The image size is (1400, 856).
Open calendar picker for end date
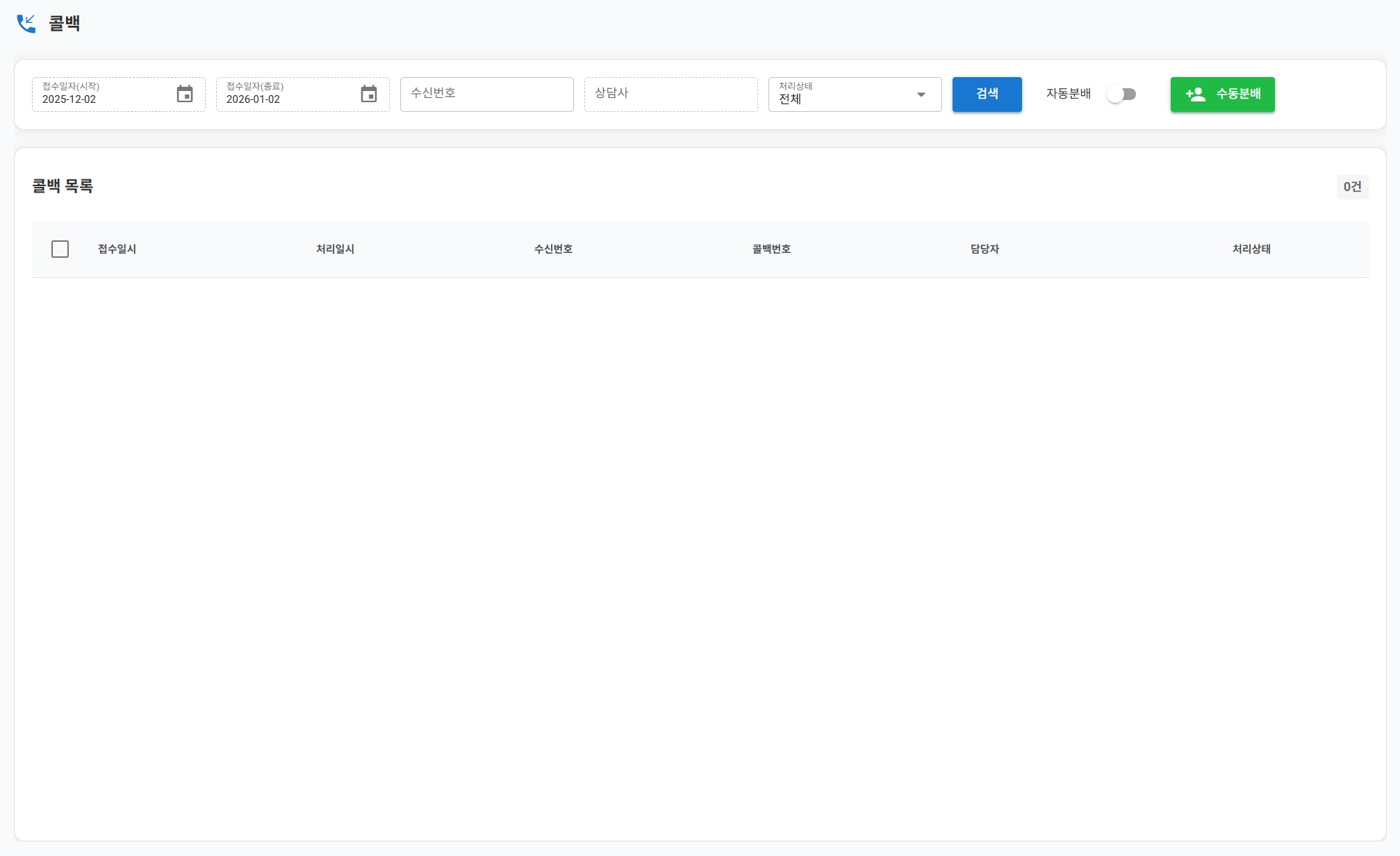click(369, 94)
